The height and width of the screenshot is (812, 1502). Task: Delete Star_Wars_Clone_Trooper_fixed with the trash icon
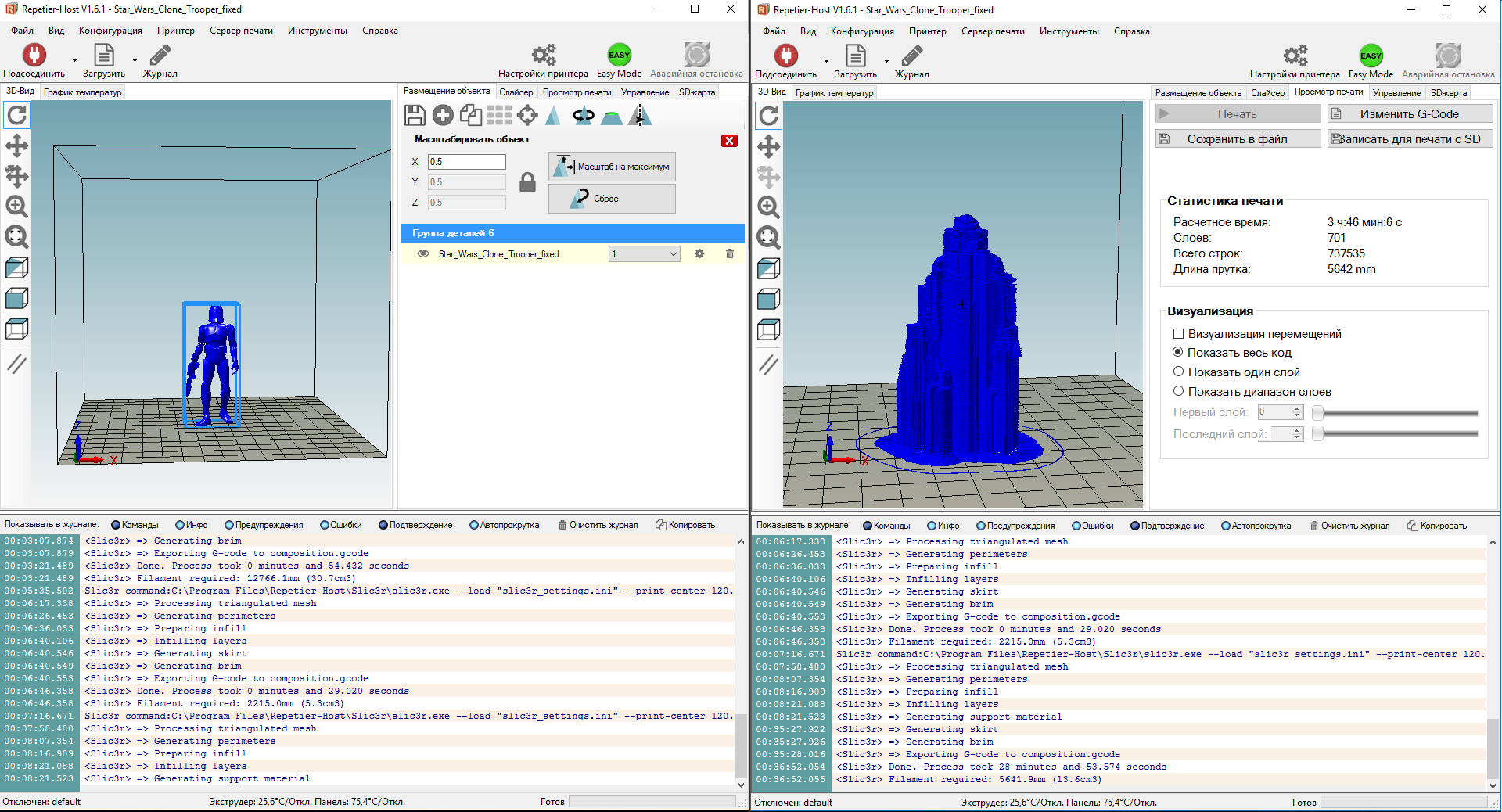730,253
